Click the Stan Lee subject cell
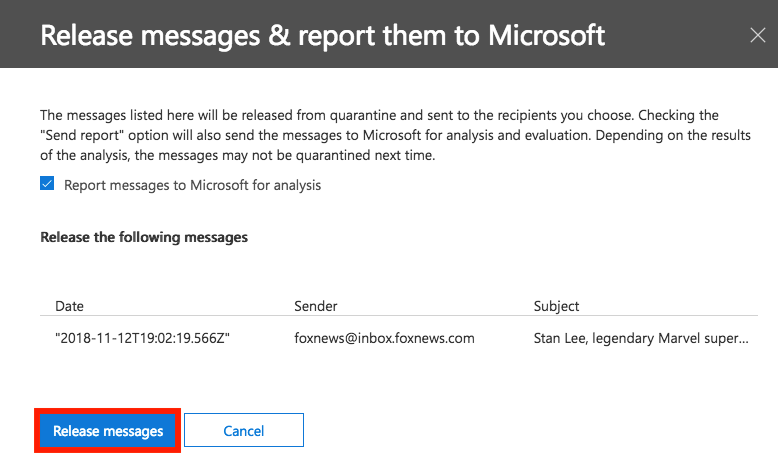778x469 pixels. (641, 338)
